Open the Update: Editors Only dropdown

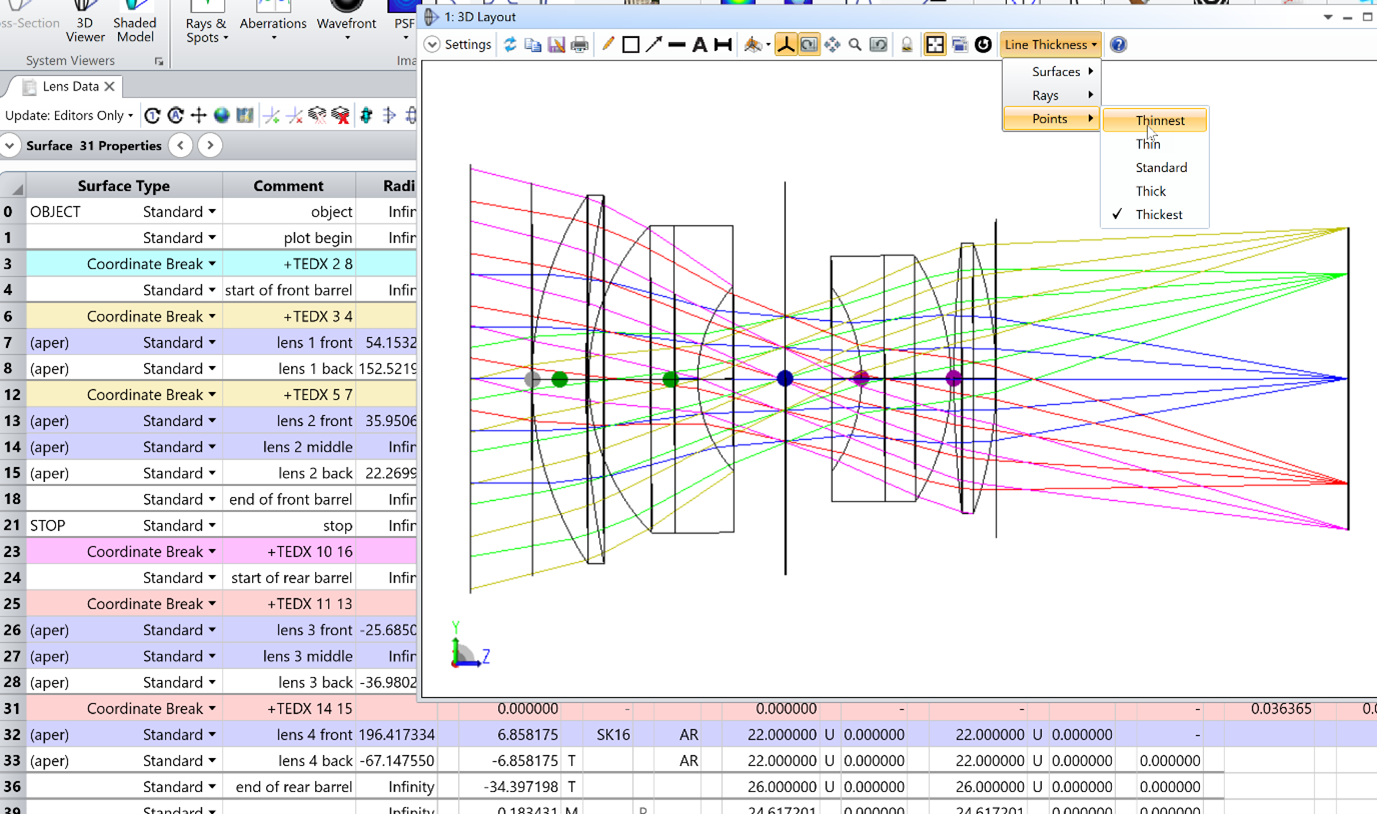tap(69, 116)
